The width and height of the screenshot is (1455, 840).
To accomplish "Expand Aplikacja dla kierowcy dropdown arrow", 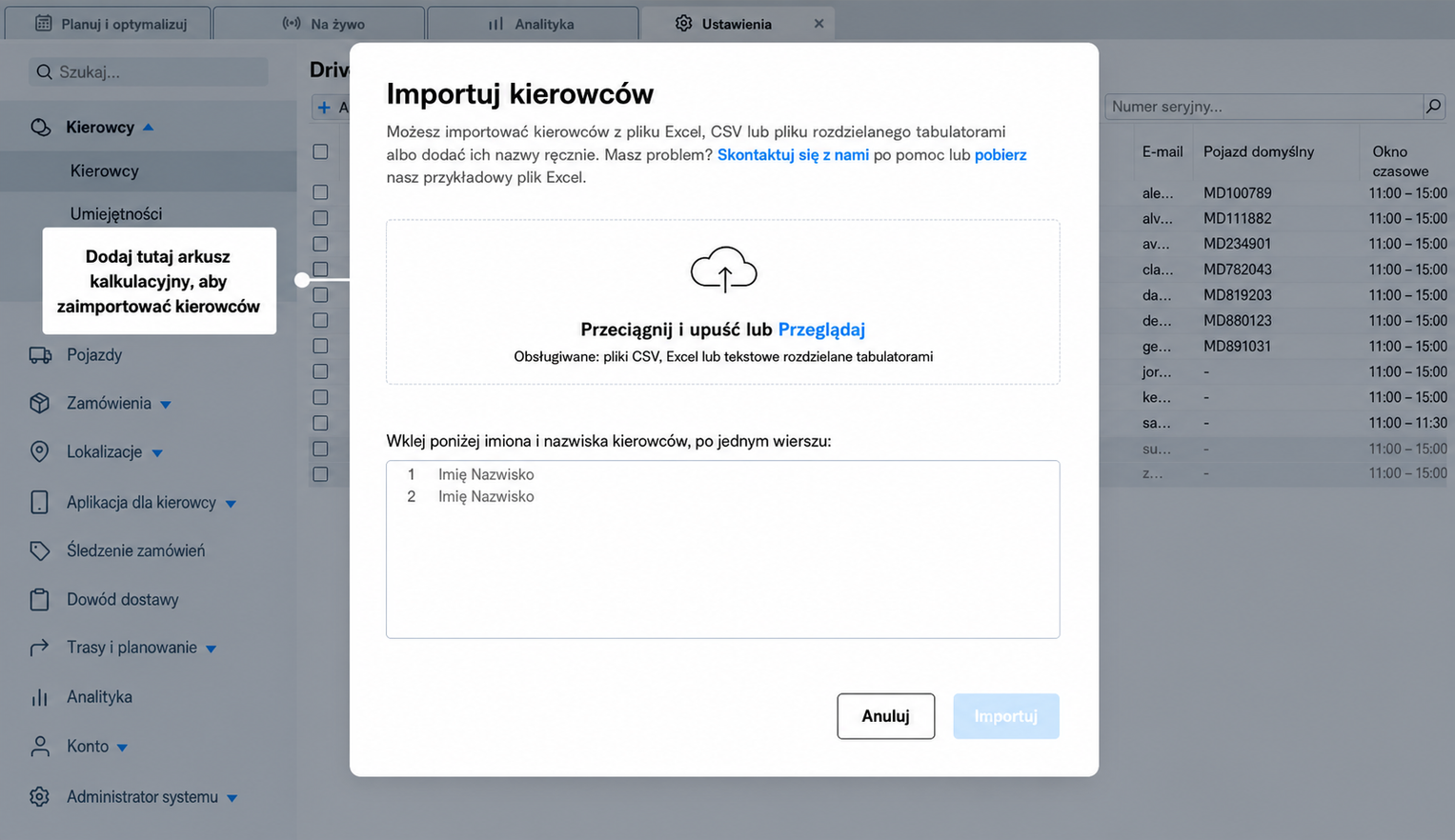I will click(x=231, y=504).
